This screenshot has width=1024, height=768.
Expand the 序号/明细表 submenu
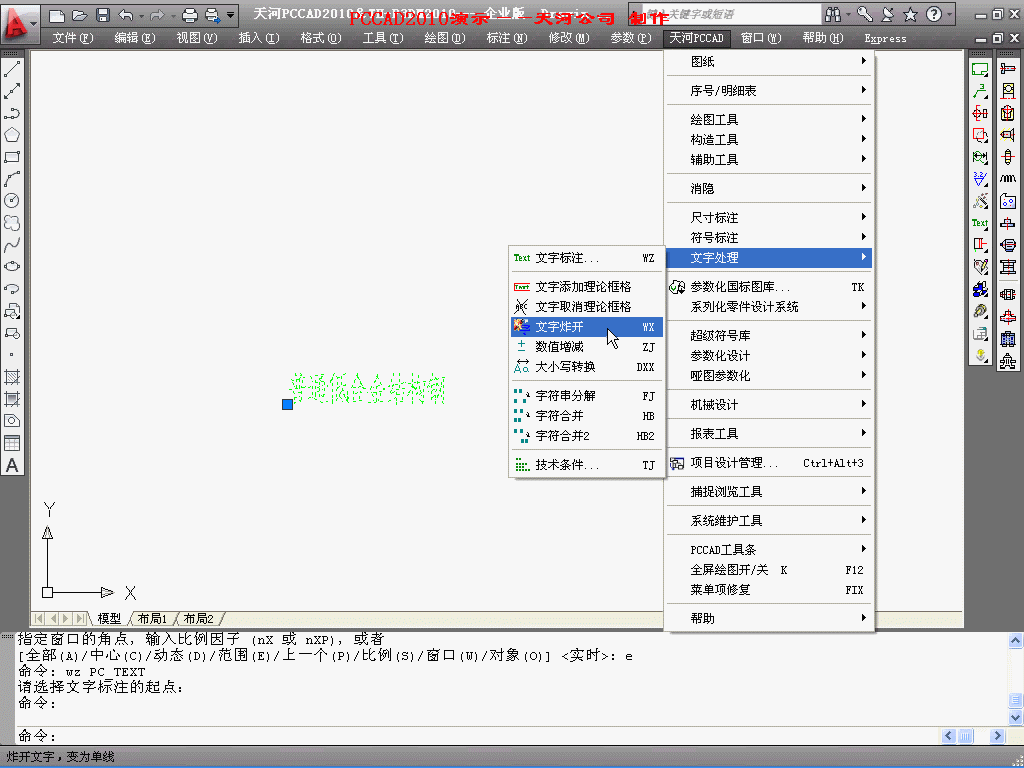(x=769, y=91)
